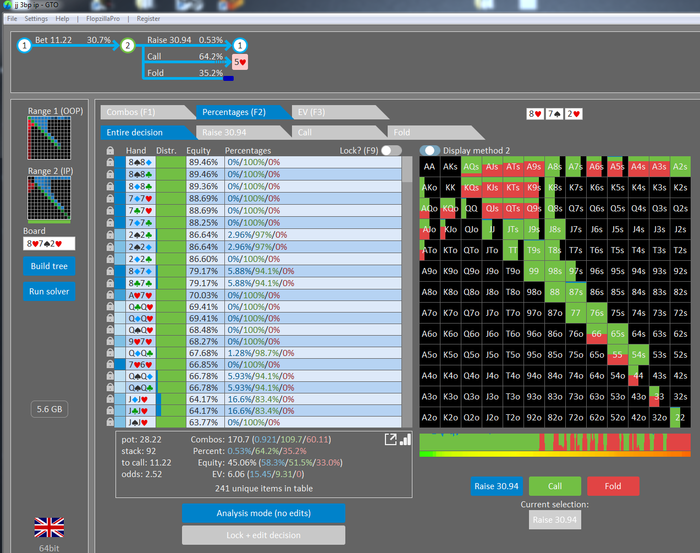This screenshot has width=700, height=553.
Task: Open the Settings menu
Action: pyautogui.click(x=36, y=19)
